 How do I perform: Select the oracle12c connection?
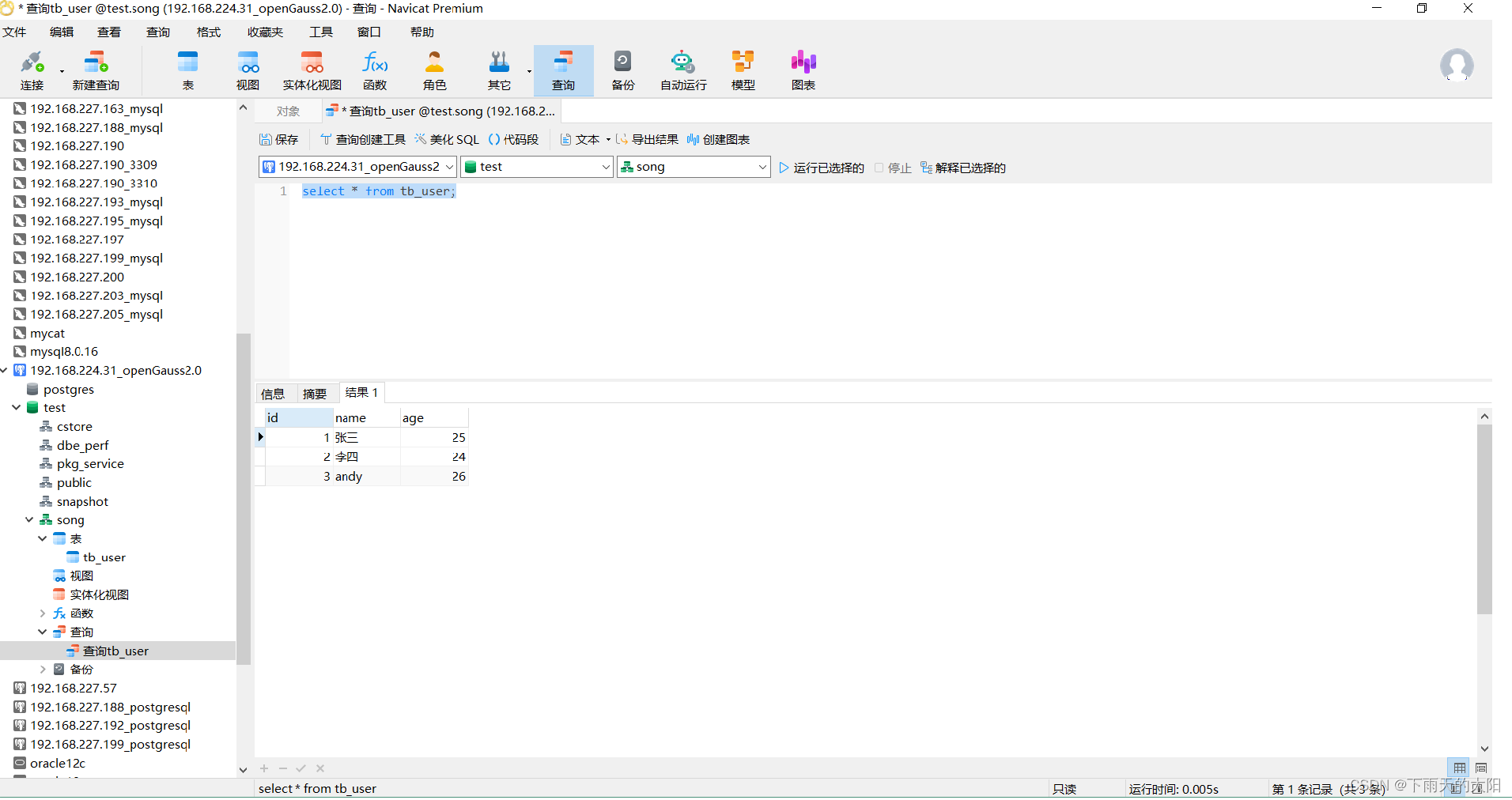click(x=57, y=764)
